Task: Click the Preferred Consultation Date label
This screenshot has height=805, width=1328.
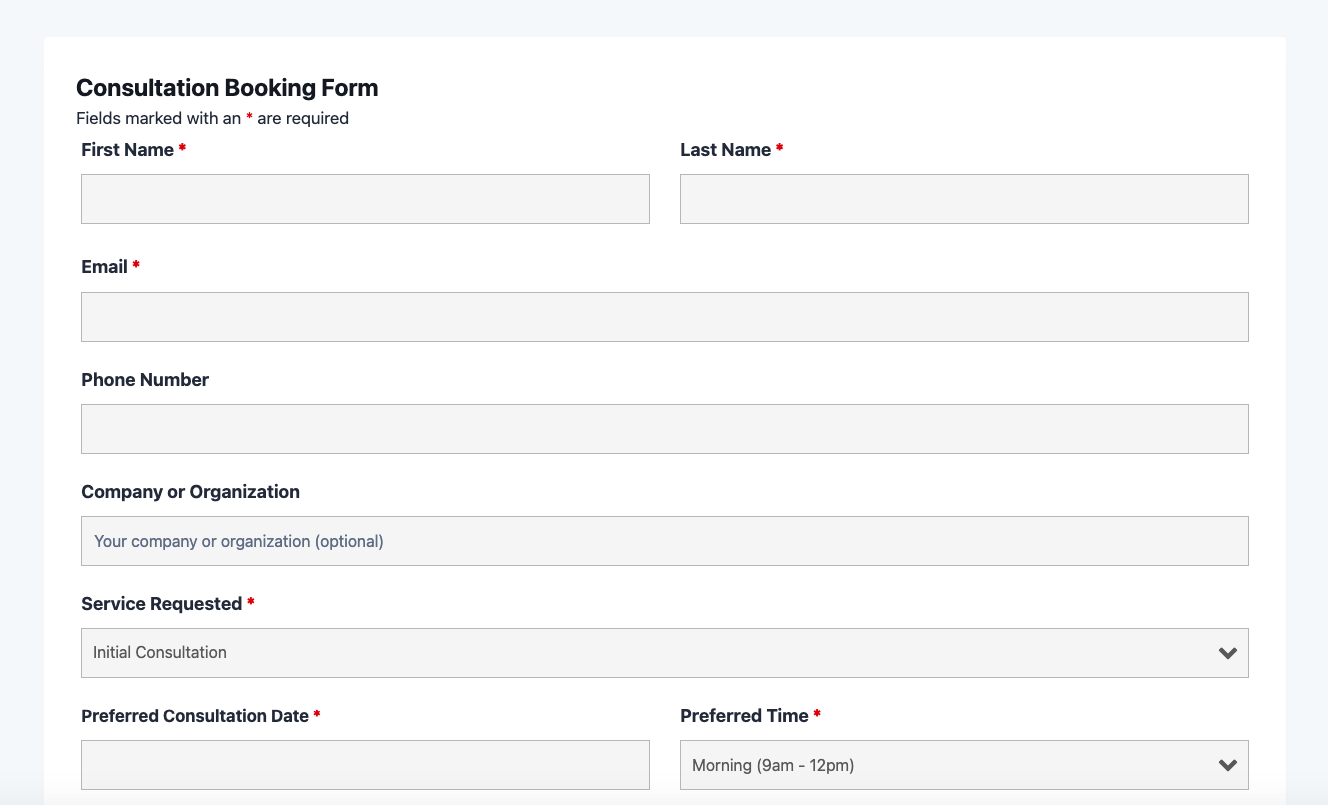Action: tap(194, 716)
